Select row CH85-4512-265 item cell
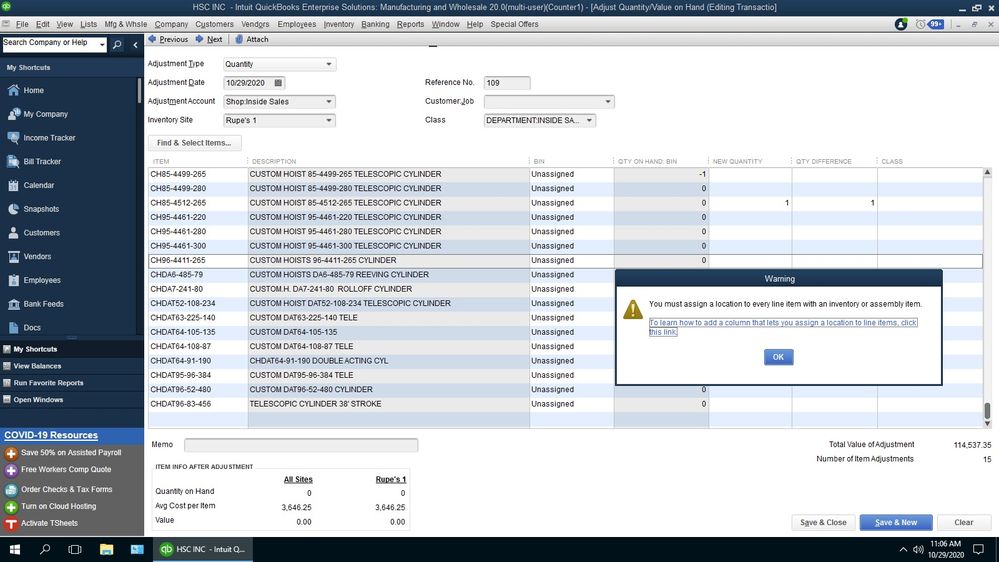 (x=198, y=203)
